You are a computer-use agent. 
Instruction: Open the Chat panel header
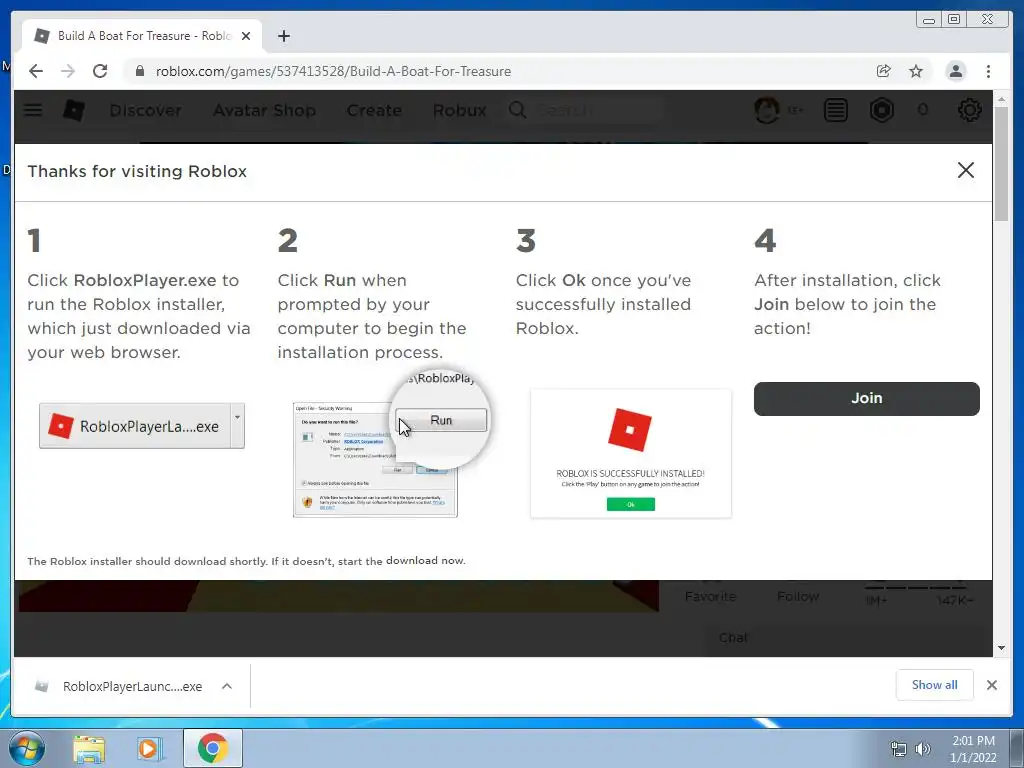click(x=733, y=637)
